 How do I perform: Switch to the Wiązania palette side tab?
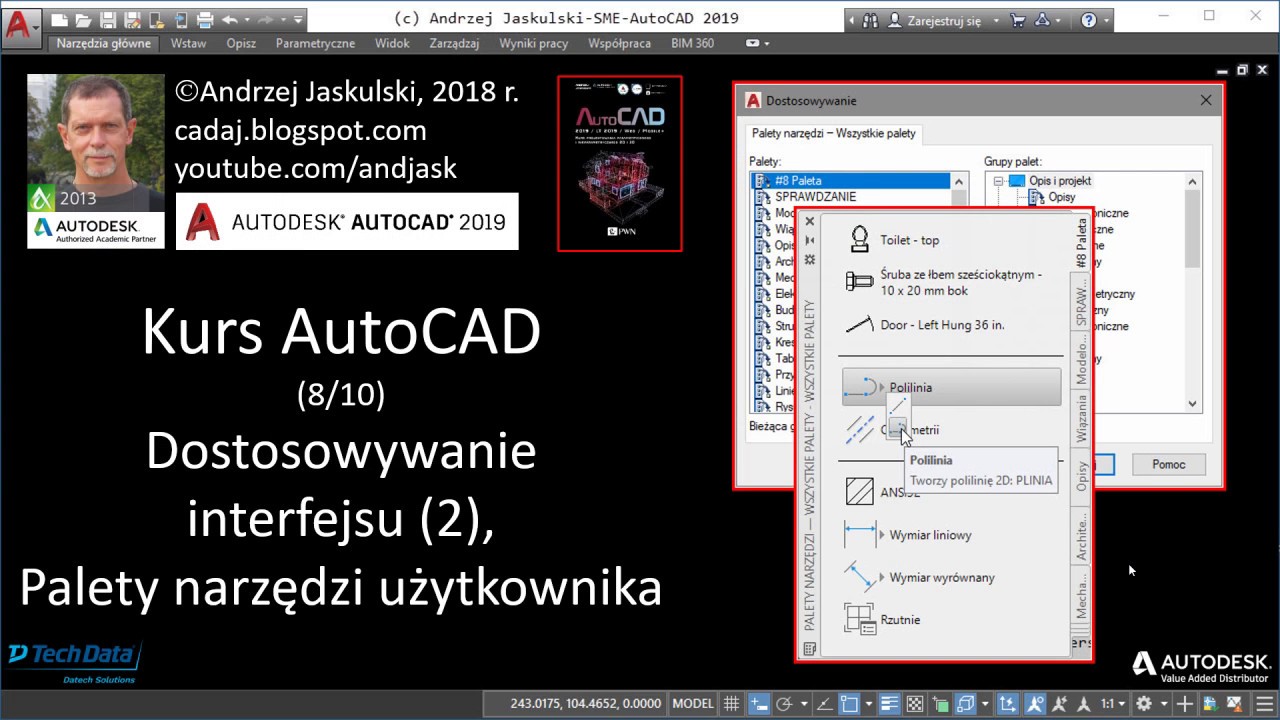[x=1081, y=420]
